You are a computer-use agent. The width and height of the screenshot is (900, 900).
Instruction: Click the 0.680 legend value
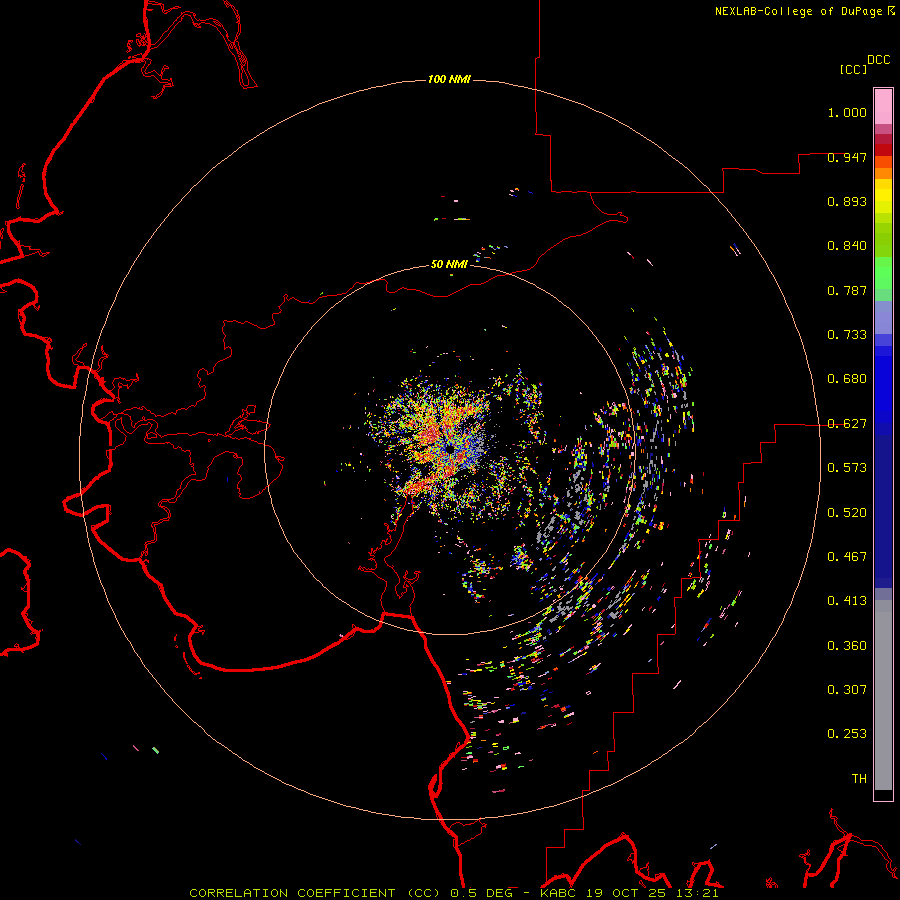click(x=847, y=379)
